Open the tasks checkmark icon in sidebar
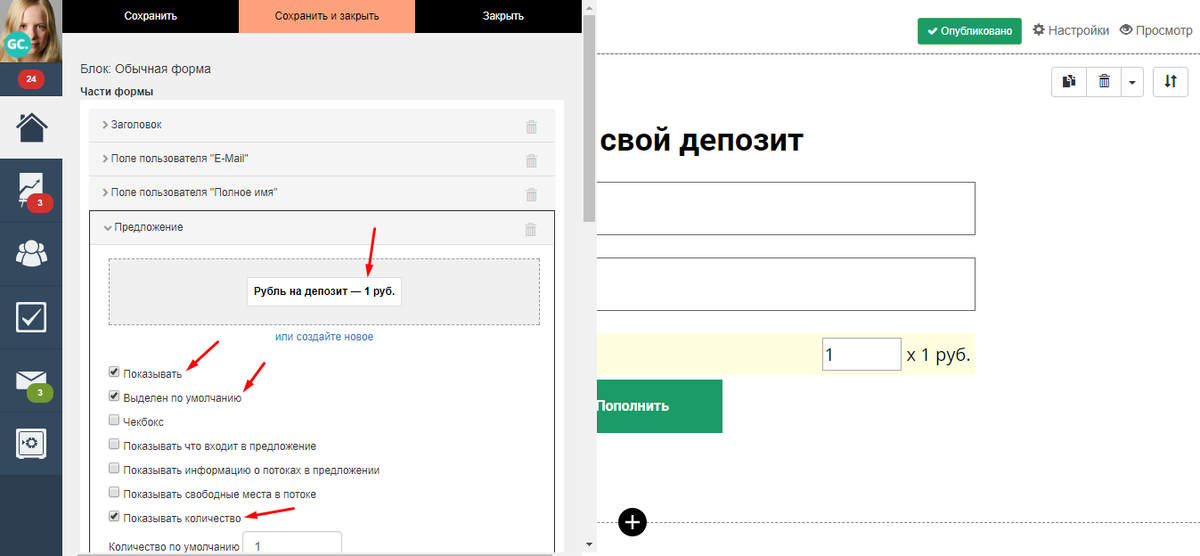1200x556 pixels. point(31,316)
